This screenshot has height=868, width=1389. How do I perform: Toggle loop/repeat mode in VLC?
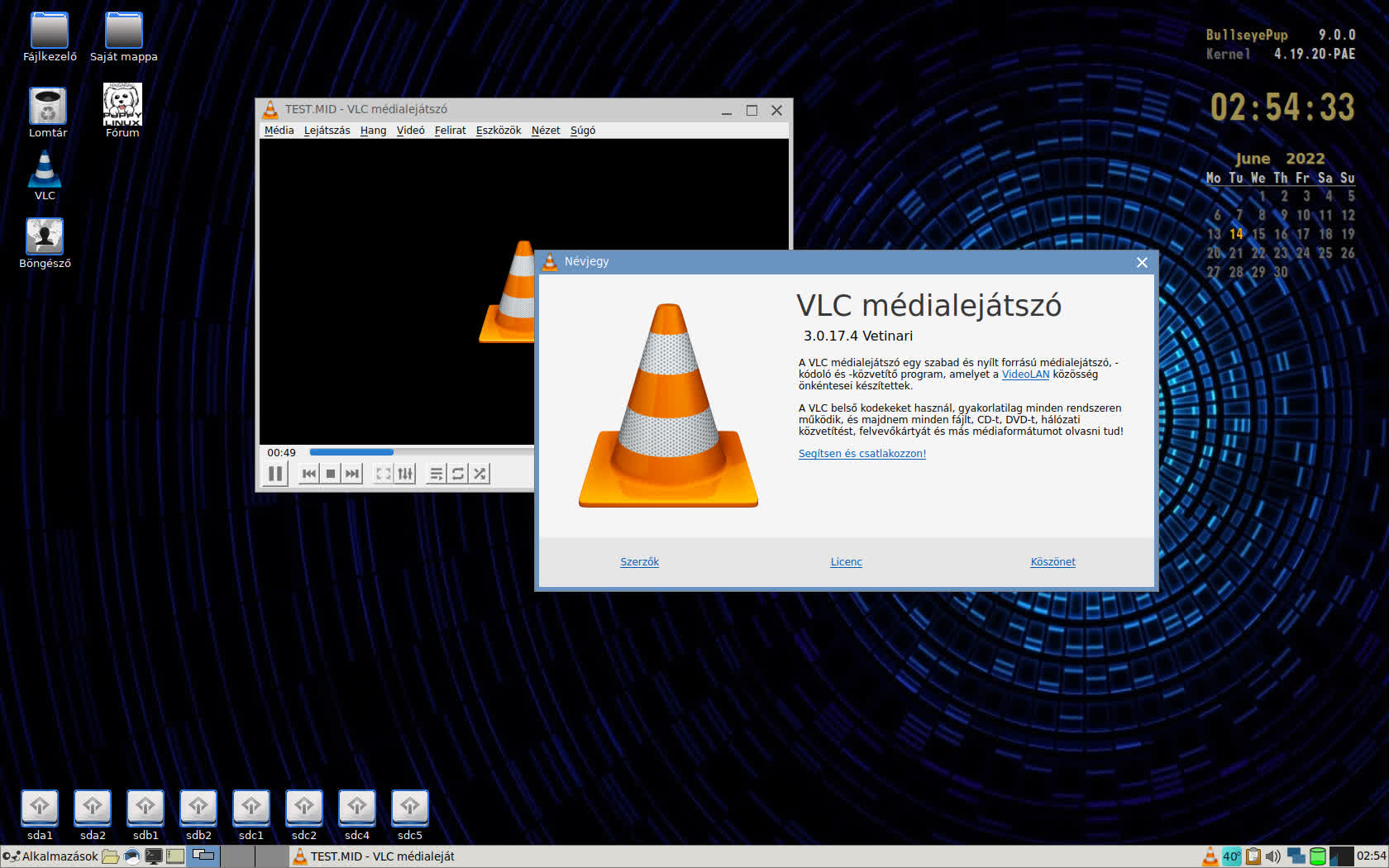457,474
